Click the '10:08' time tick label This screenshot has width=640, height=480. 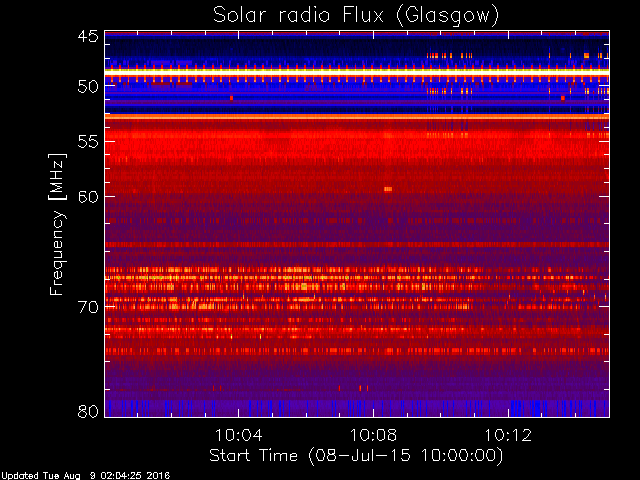(373, 435)
